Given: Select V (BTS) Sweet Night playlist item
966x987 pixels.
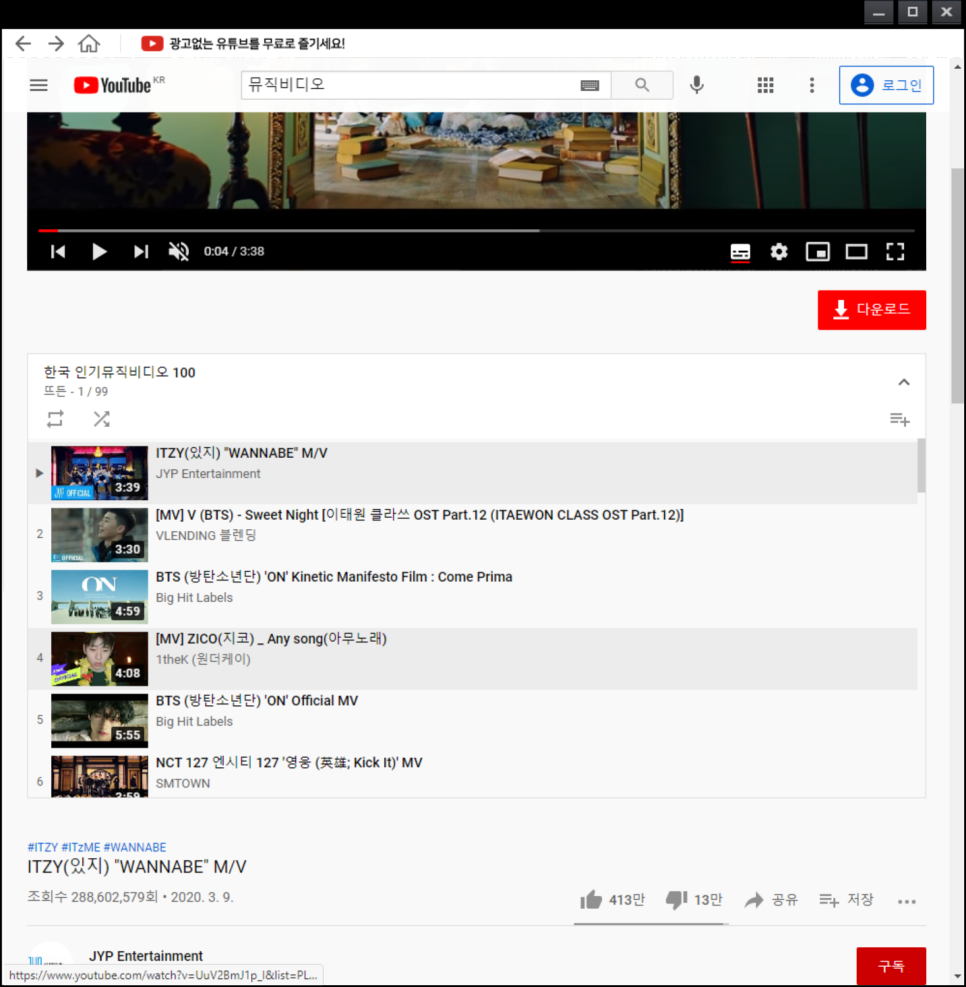Looking at the screenshot, I should [x=472, y=534].
